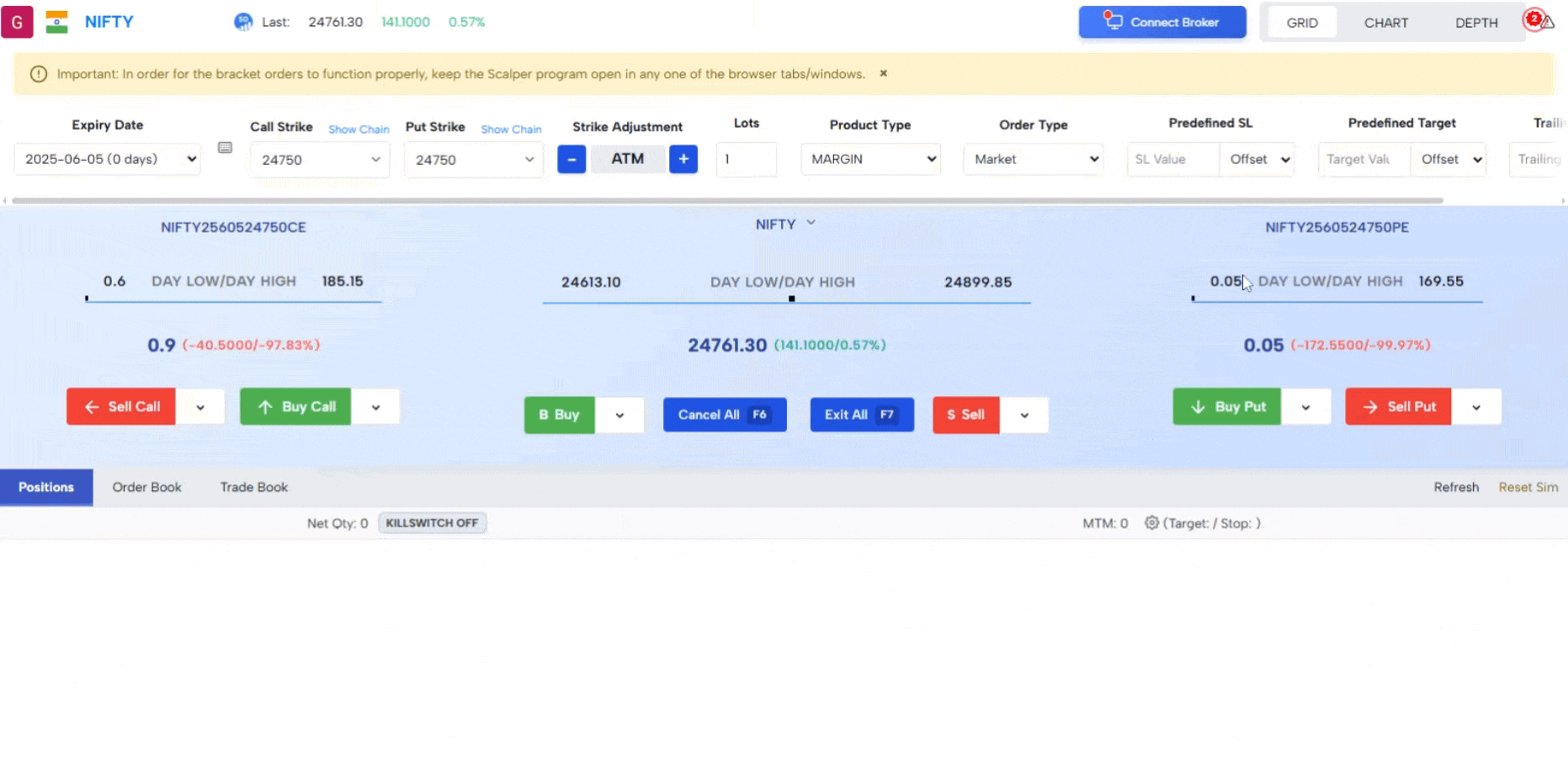Open the keyboard icon next to Expiry Date
1568x757 pixels.
(x=225, y=148)
